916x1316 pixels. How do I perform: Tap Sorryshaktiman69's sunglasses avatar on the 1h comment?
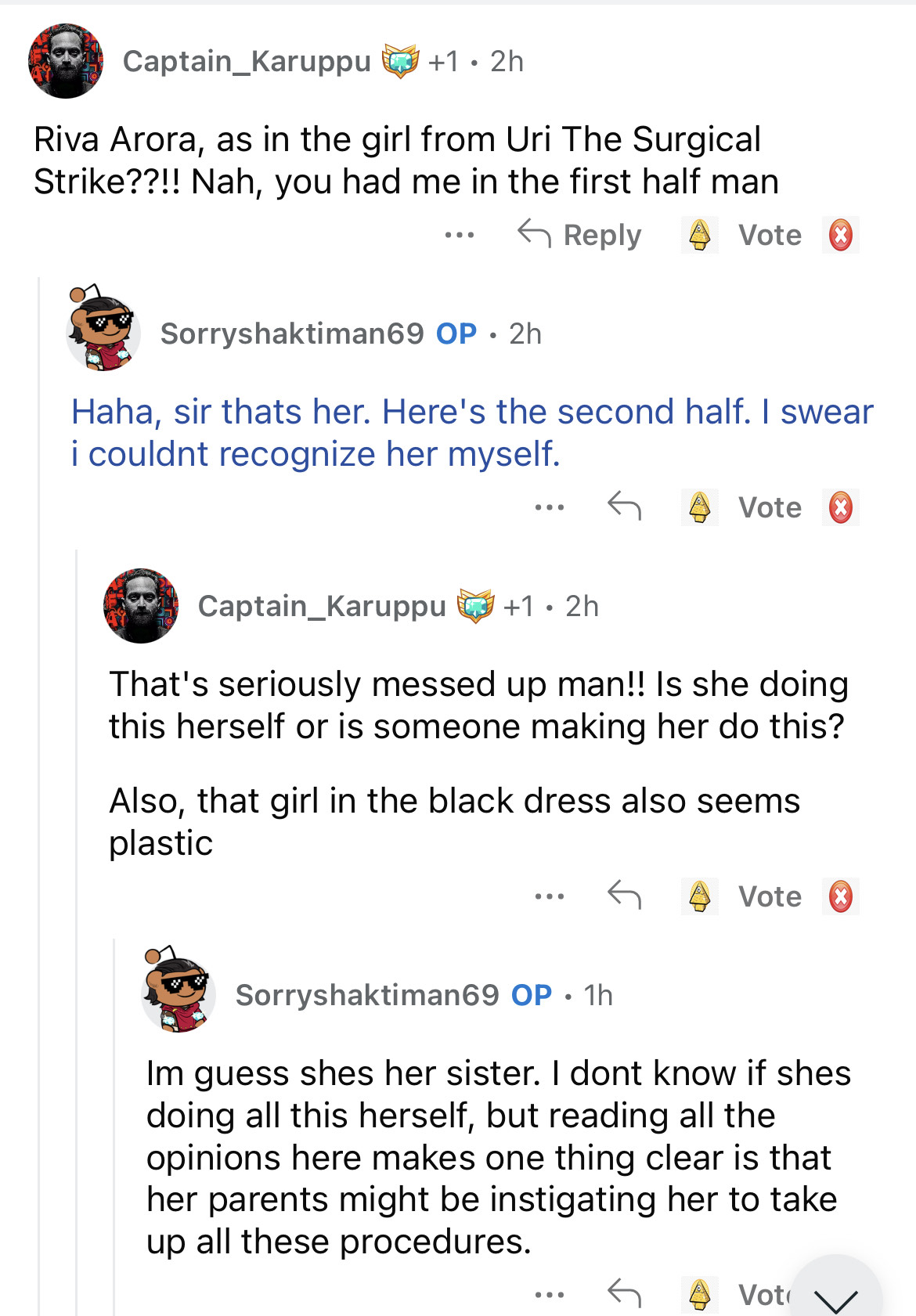[179, 990]
